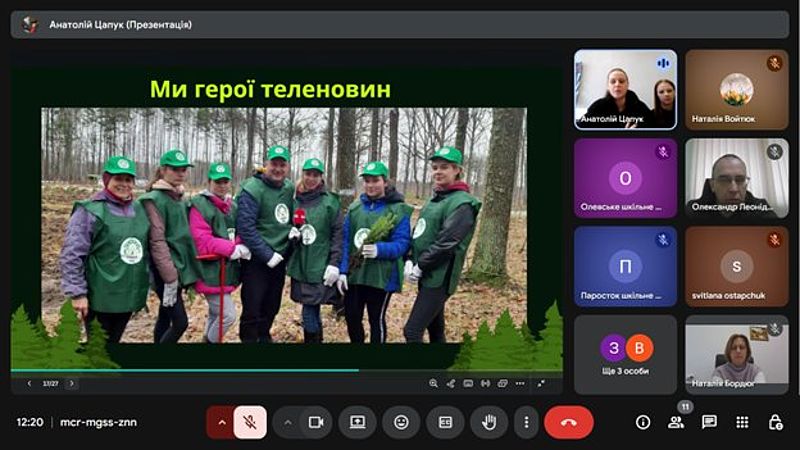Go to previous slide in presentation

click(x=29, y=383)
